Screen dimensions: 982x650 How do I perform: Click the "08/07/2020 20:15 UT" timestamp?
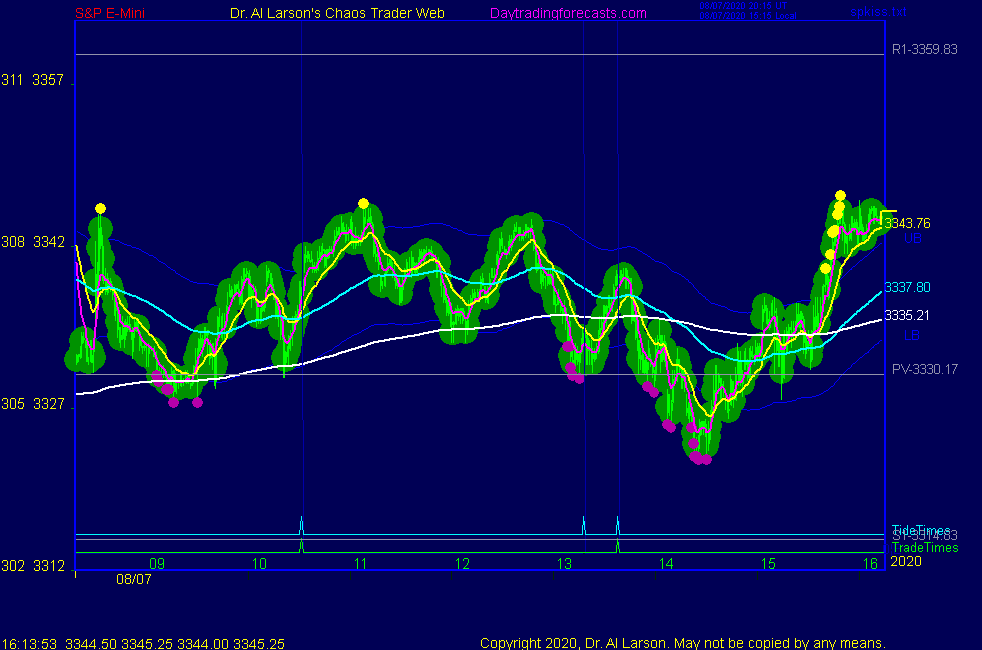[x=743, y=6]
